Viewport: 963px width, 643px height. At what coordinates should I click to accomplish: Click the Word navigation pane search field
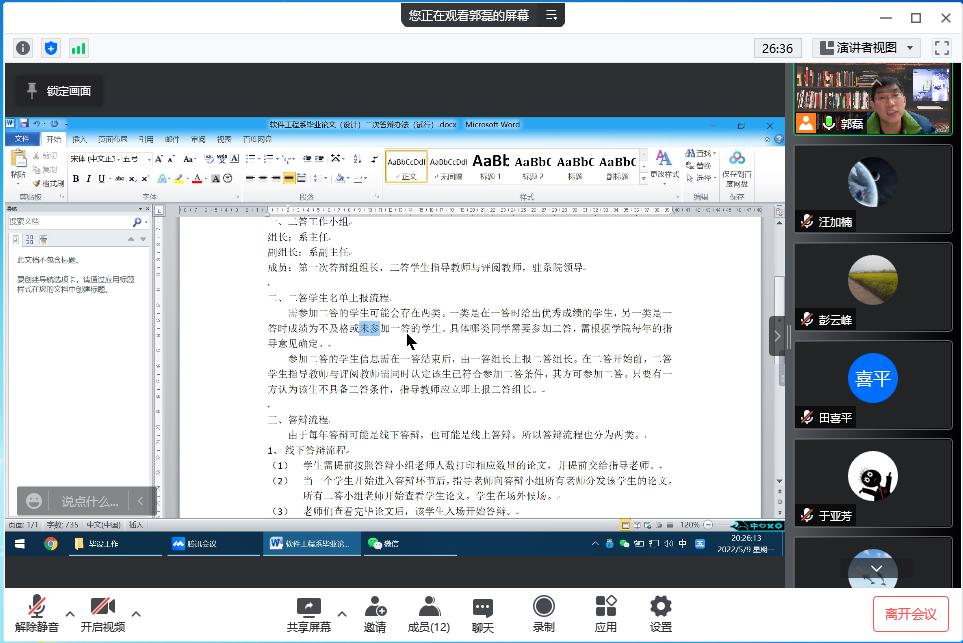click(69, 221)
